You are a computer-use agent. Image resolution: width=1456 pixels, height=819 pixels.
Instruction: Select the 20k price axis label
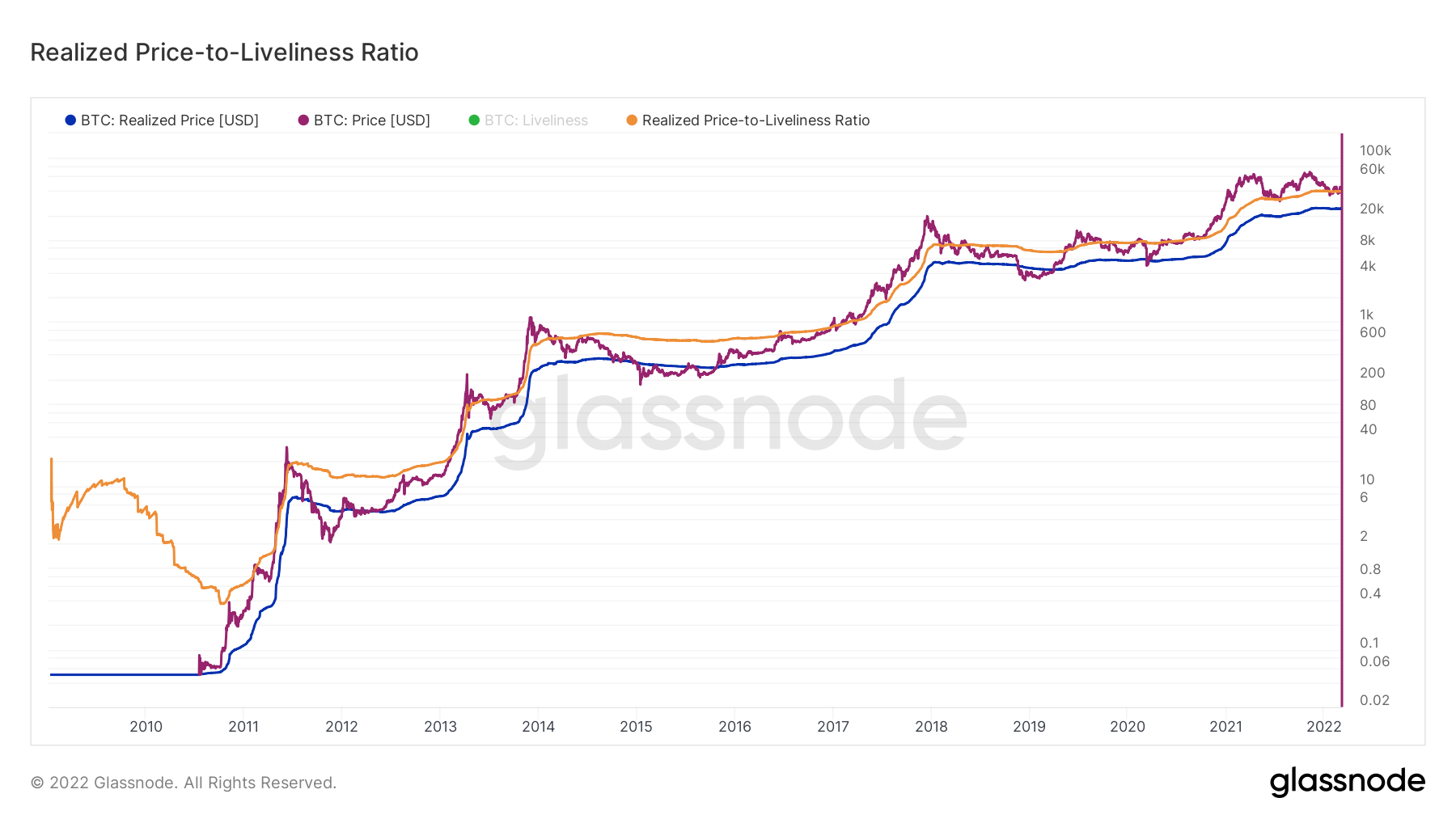point(1372,209)
